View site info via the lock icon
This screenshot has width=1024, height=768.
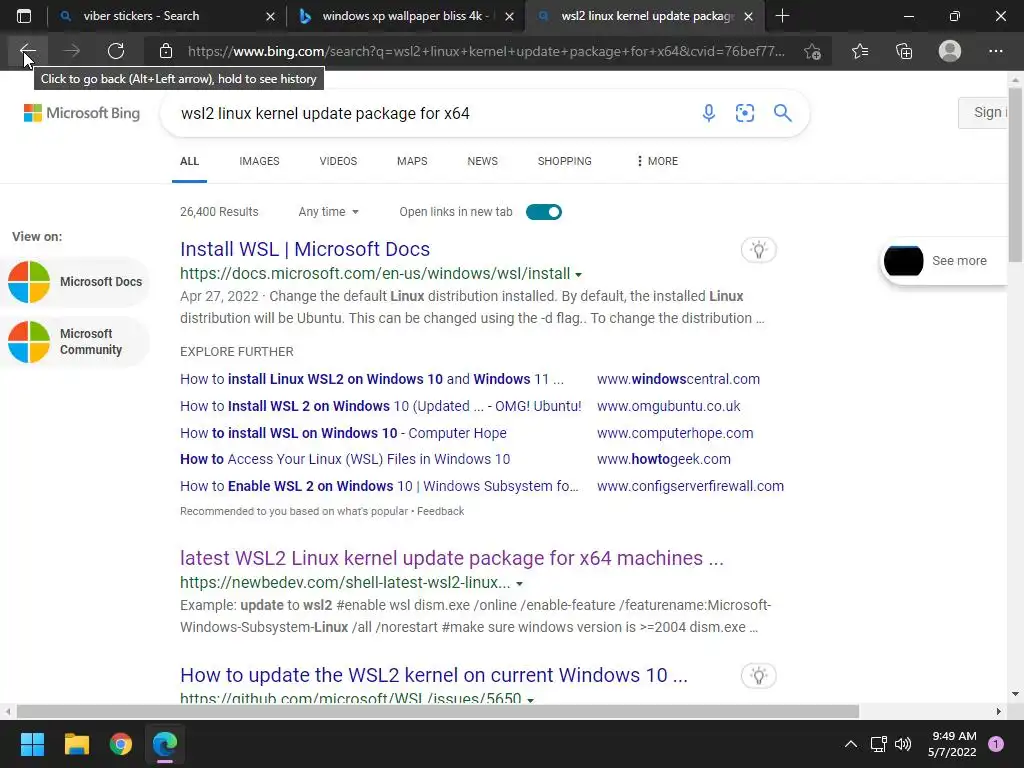pos(166,51)
